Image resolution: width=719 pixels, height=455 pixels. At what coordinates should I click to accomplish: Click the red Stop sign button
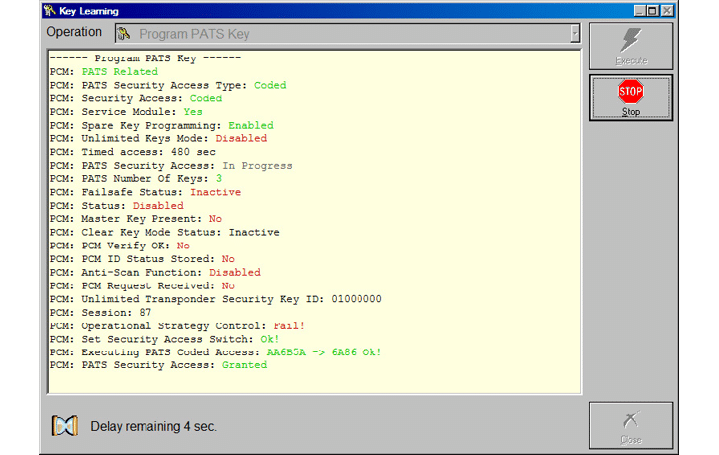point(630,97)
